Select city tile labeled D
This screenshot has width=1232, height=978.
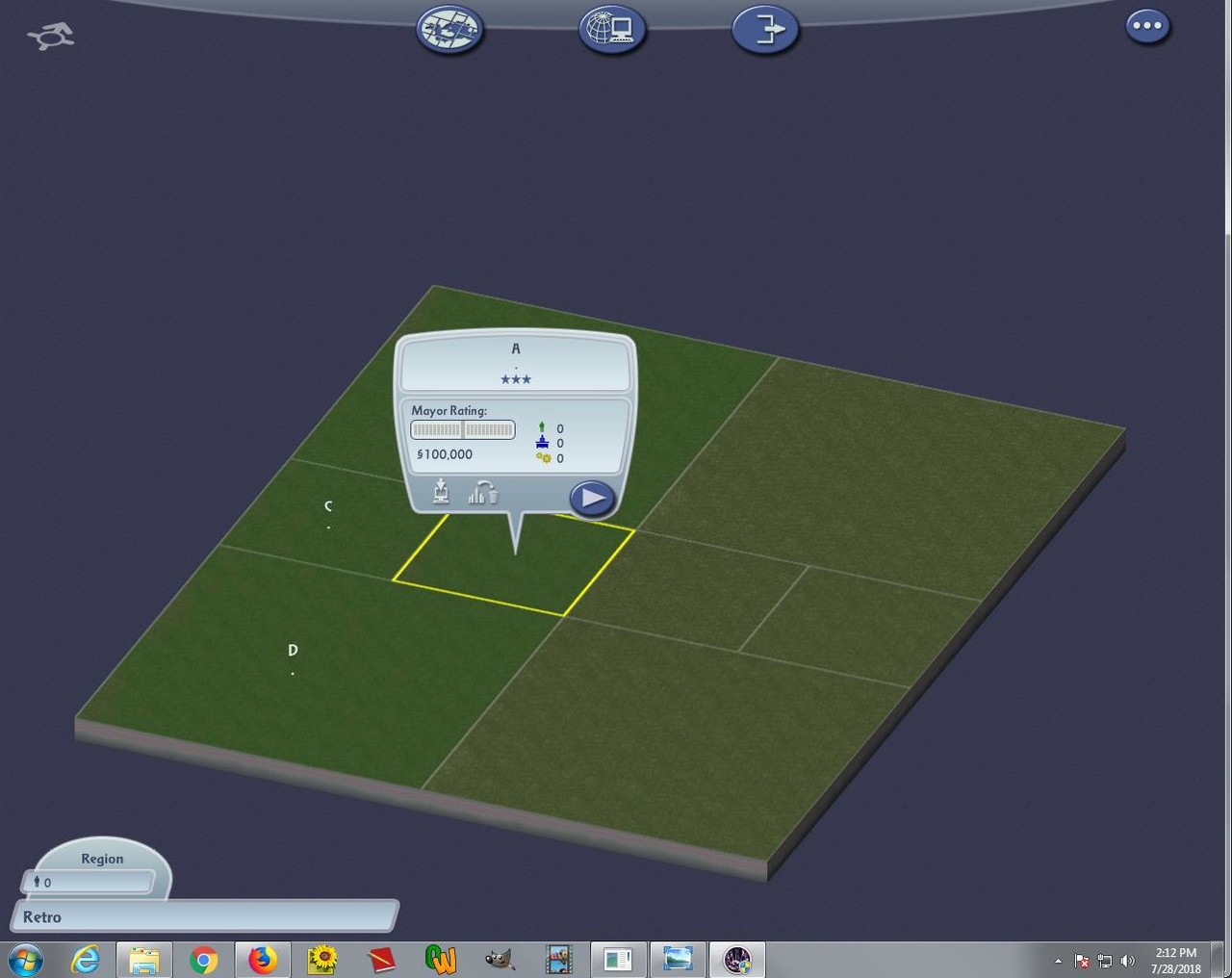(293, 655)
